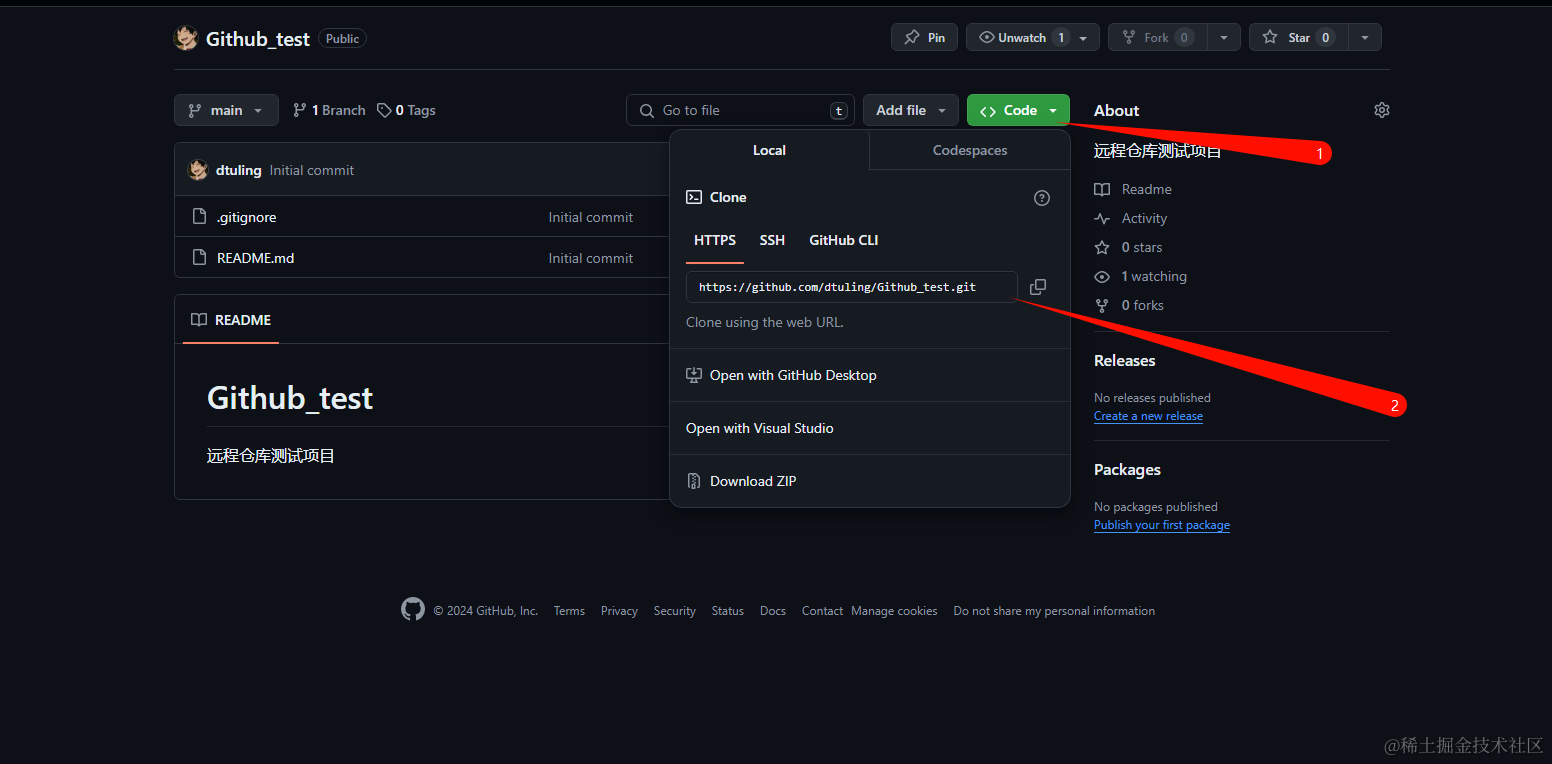Open the Privacy footer link
The width and height of the screenshot is (1552, 764).
tap(619, 611)
